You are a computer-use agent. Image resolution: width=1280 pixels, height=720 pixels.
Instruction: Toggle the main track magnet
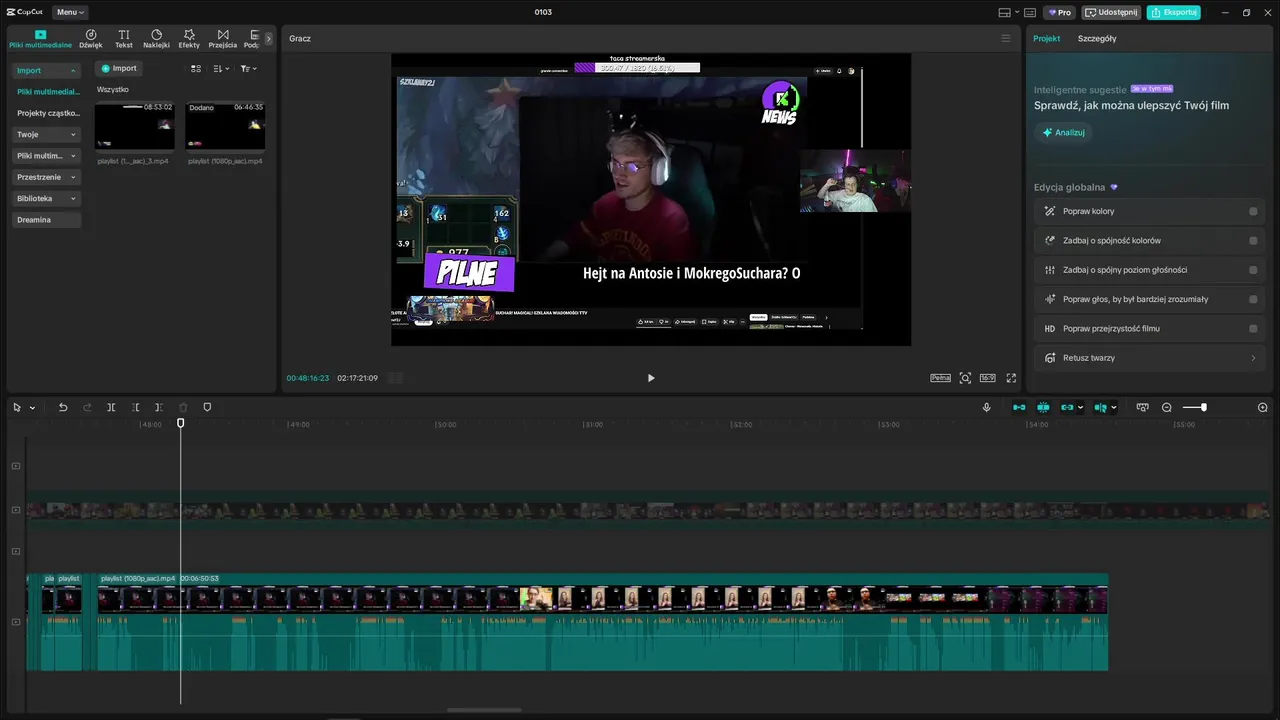click(1019, 407)
